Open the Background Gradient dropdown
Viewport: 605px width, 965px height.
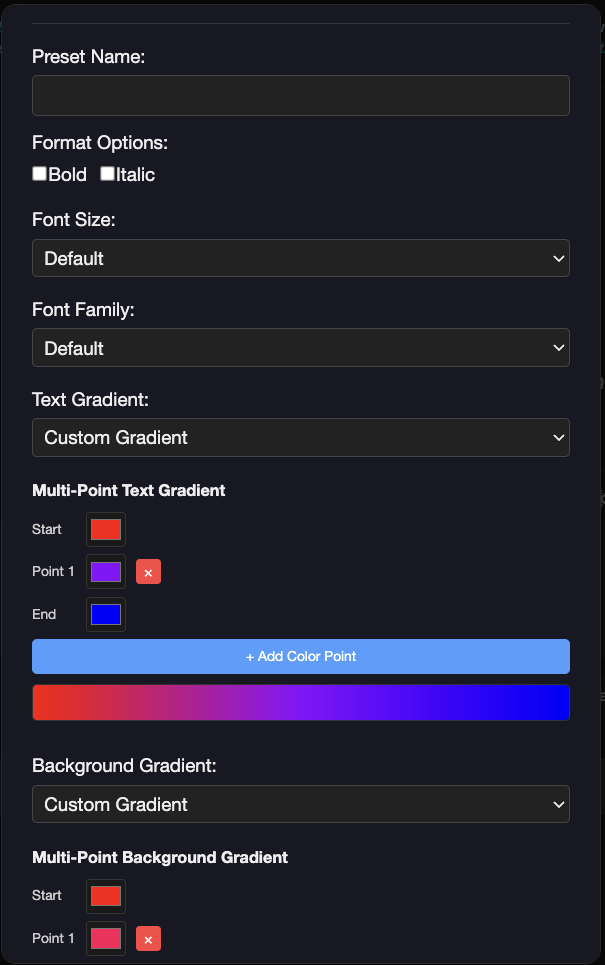click(x=301, y=804)
